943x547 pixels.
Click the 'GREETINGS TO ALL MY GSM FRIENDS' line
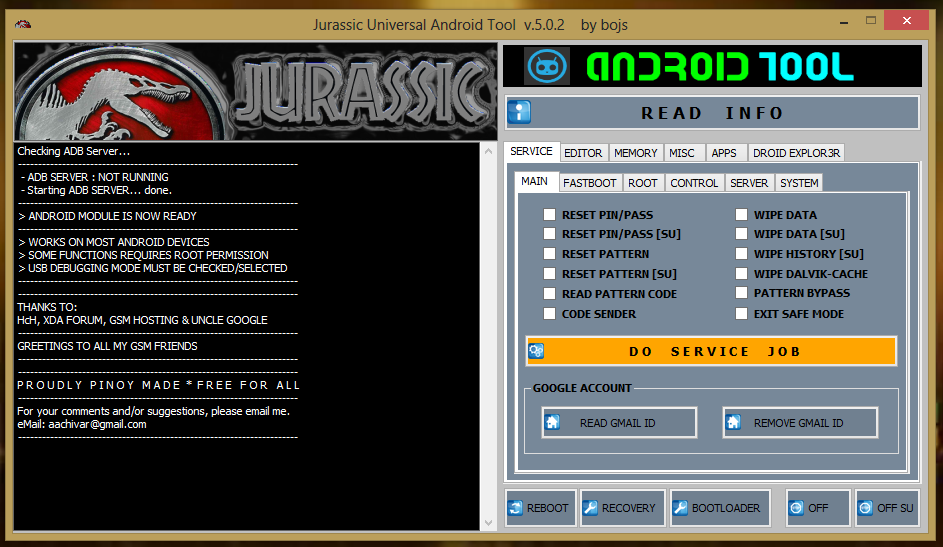pyautogui.click(x=107, y=346)
